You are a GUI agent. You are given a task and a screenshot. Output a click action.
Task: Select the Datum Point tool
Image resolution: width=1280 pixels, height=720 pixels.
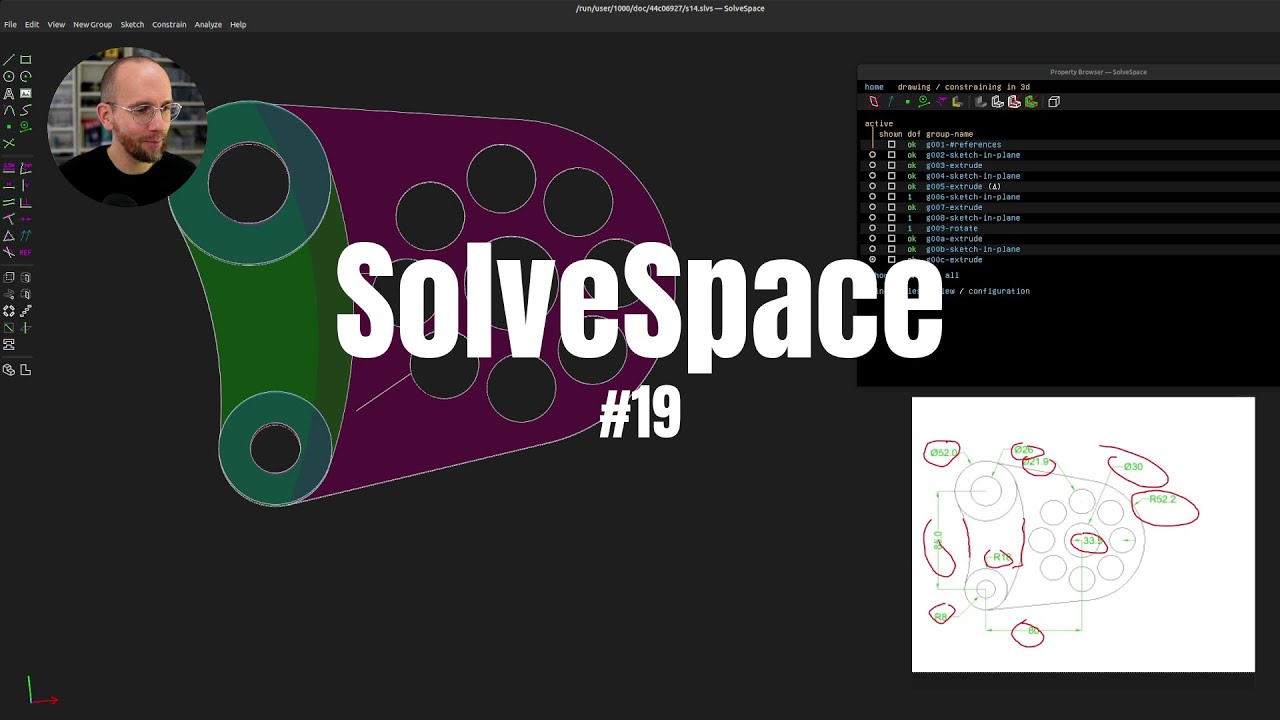(9, 127)
